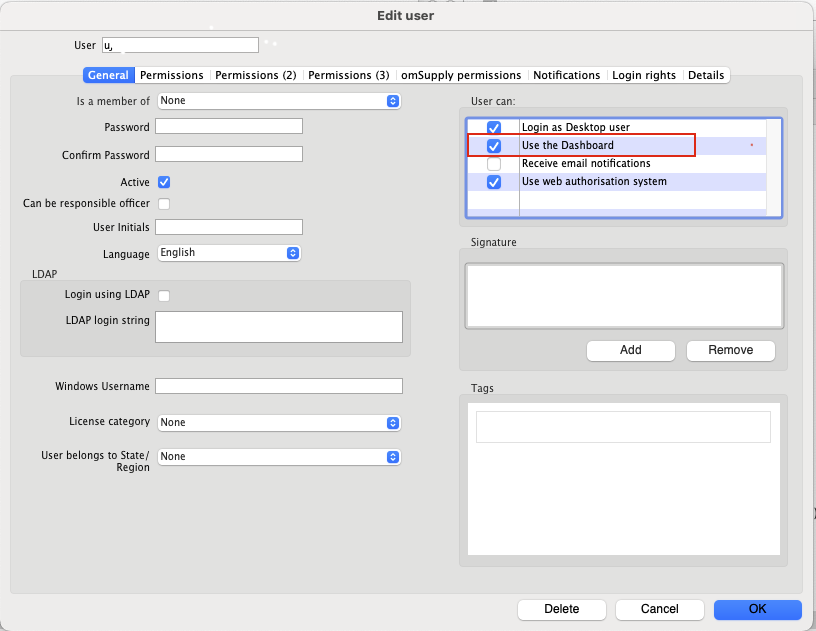Go to the Notifications tab

(566, 75)
